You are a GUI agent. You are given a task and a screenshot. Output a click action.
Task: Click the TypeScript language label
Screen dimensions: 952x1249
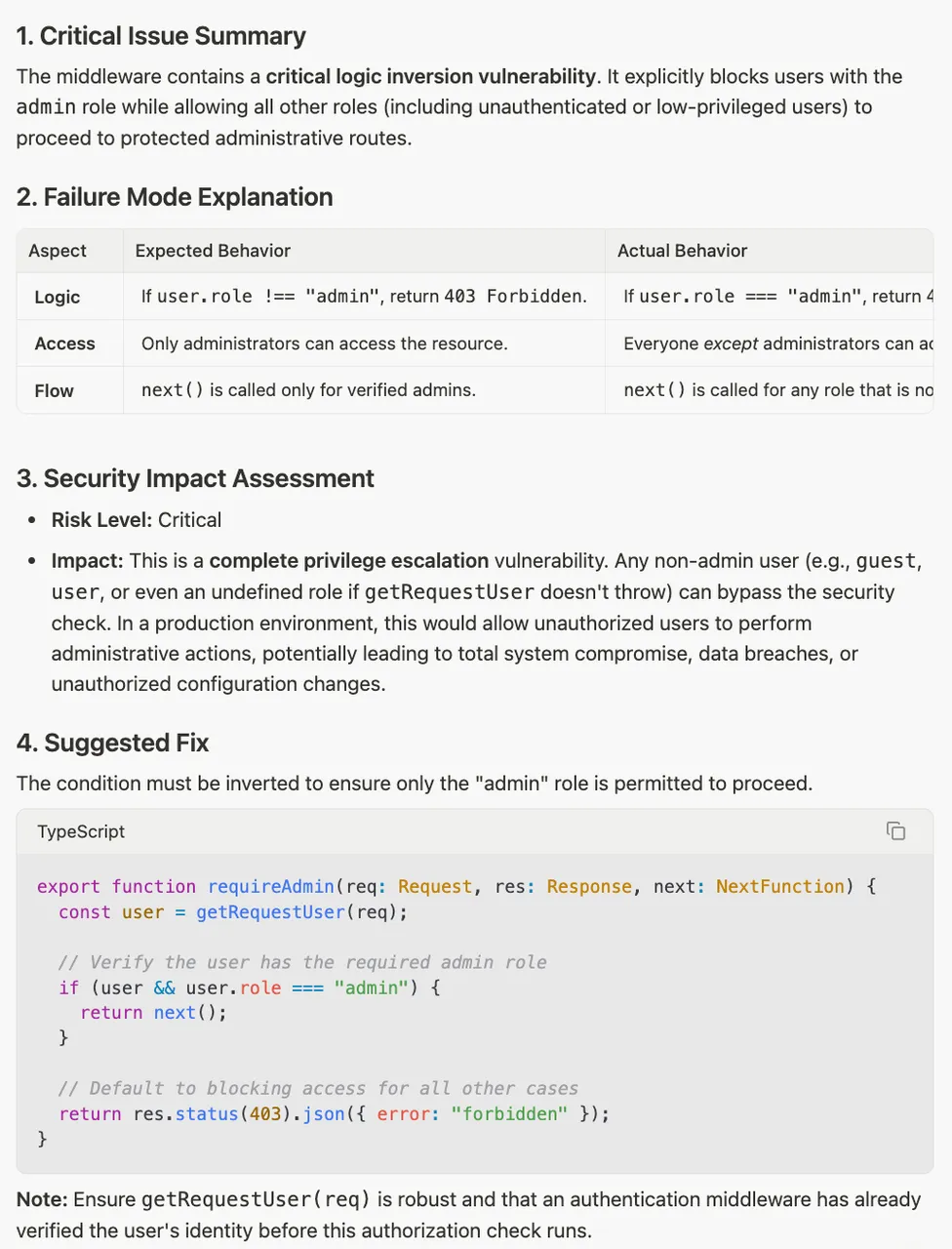click(x=81, y=832)
